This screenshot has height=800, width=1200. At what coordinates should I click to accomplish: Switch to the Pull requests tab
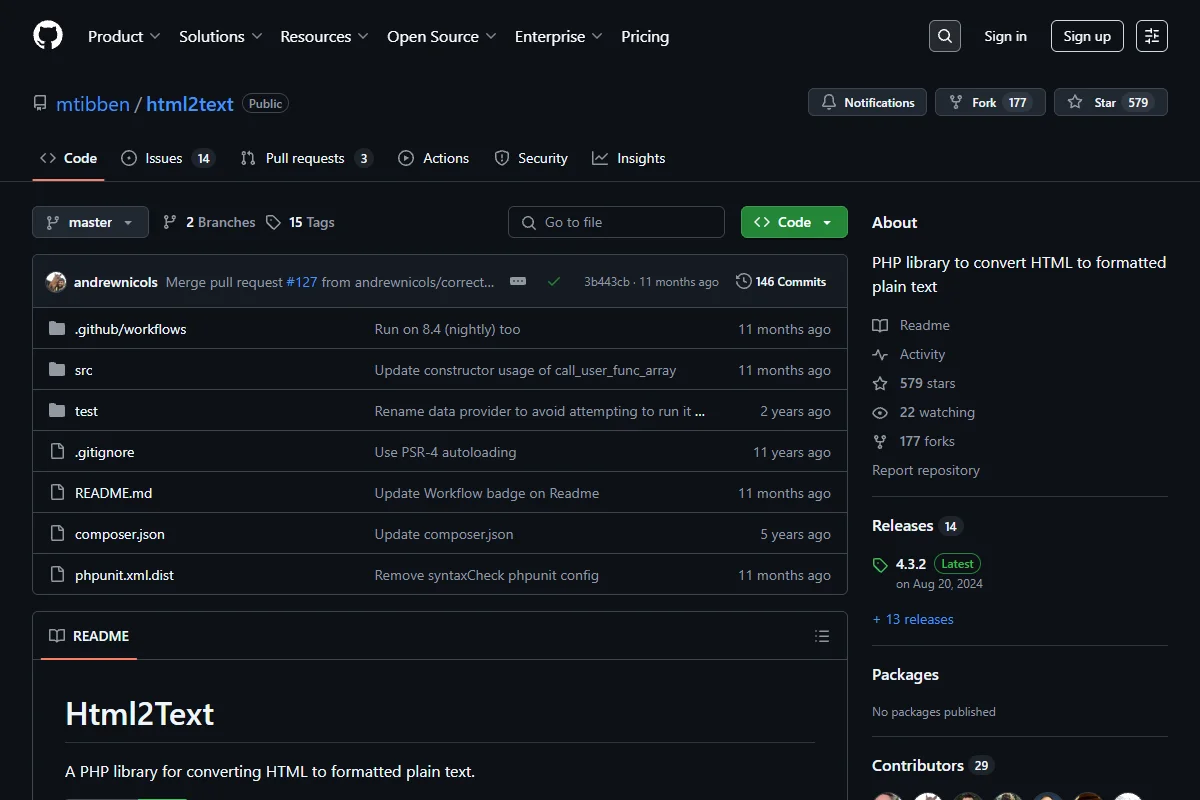(x=306, y=158)
